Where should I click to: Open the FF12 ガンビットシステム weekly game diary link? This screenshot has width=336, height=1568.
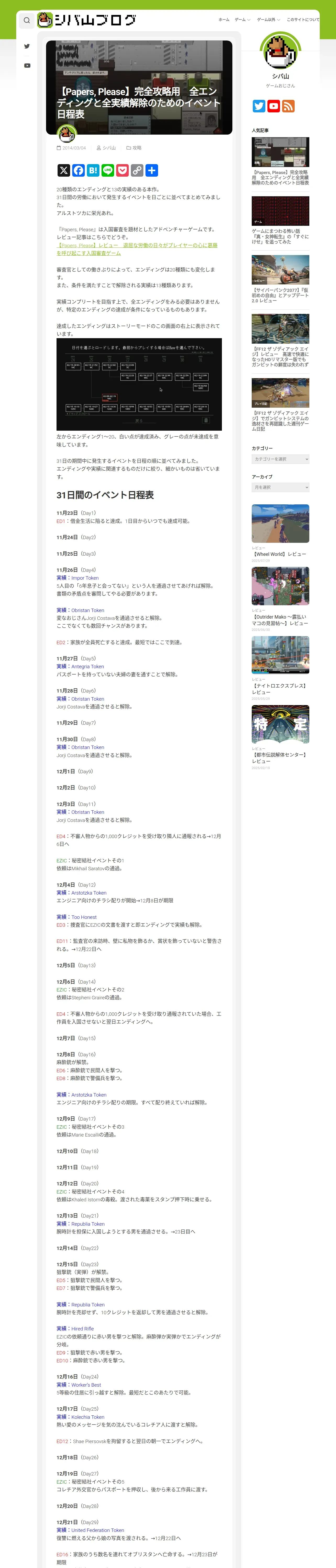tap(280, 421)
